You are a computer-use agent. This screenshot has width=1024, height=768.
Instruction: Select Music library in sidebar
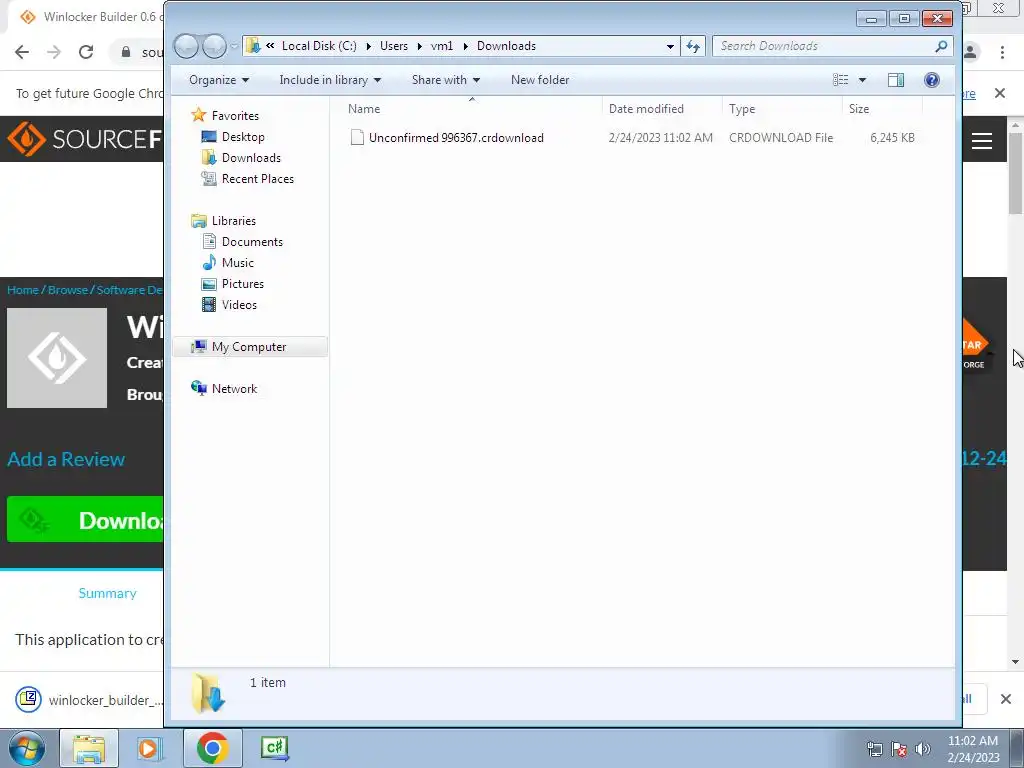tap(237, 263)
